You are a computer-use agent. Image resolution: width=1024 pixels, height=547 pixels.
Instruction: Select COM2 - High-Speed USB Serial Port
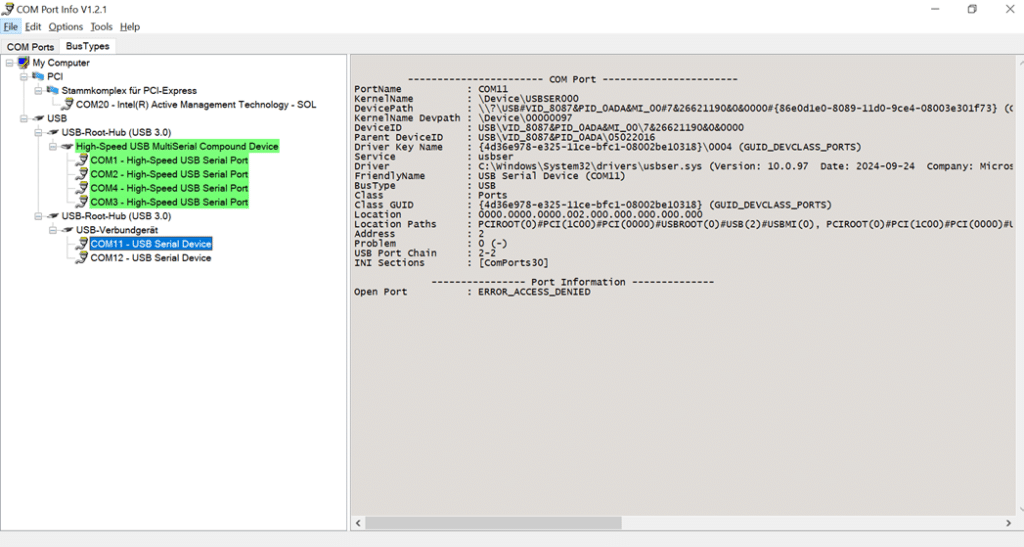169,174
